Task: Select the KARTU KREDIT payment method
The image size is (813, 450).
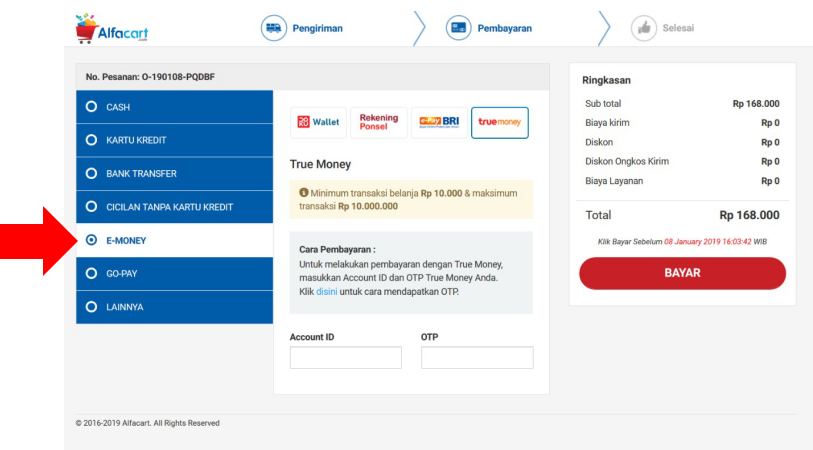Action: click(x=174, y=140)
